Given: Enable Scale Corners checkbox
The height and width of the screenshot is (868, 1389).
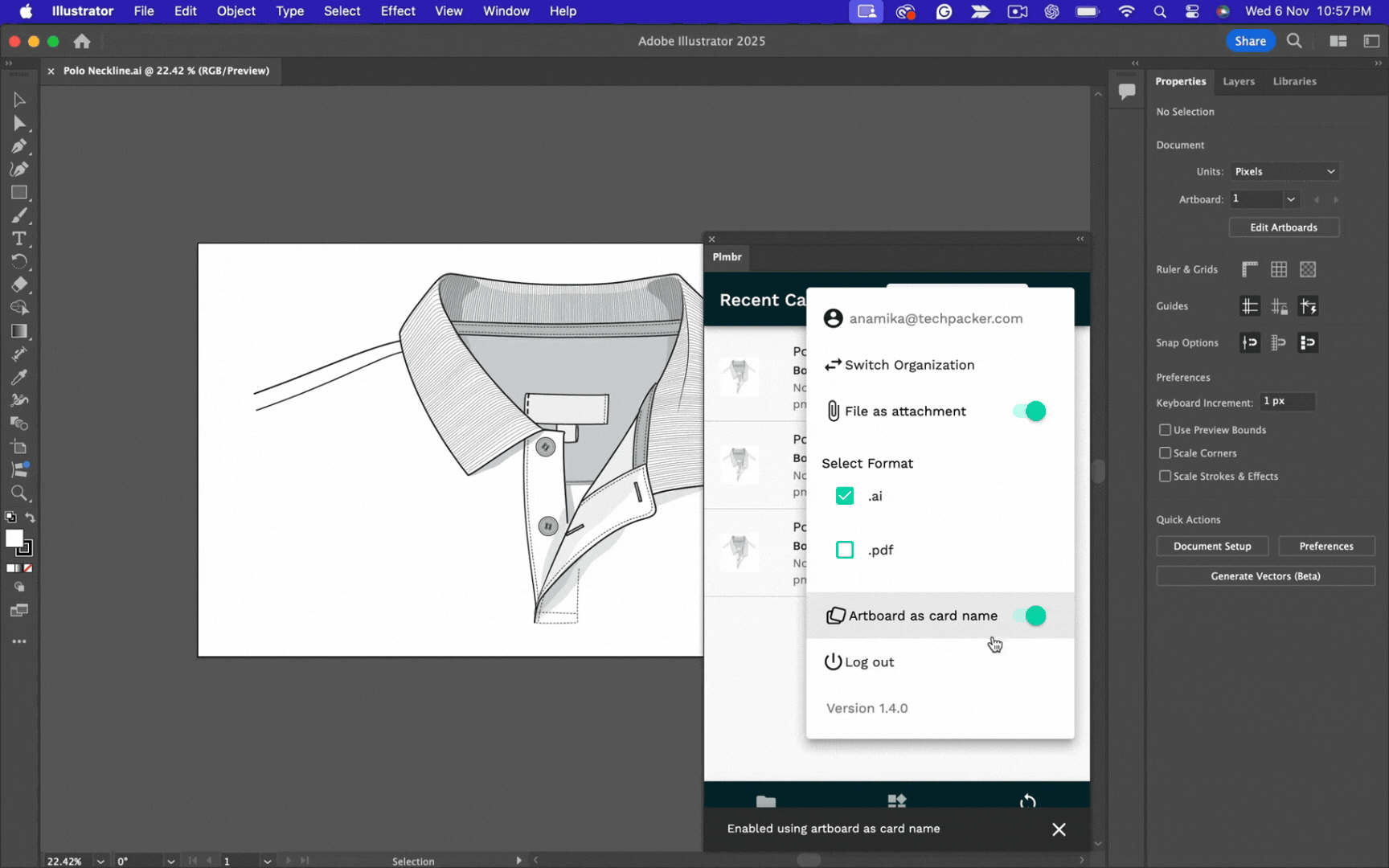Looking at the screenshot, I should coord(1165,453).
